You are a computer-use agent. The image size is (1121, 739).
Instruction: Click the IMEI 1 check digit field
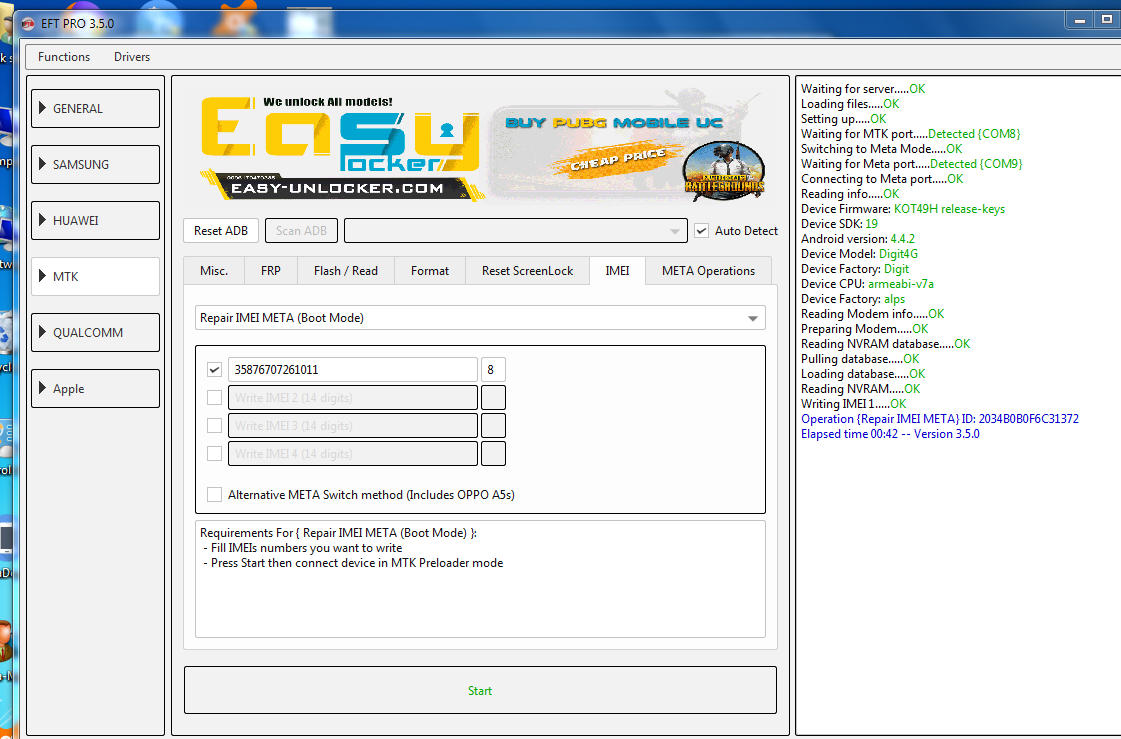pyautogui.click(x=493, y=370)
